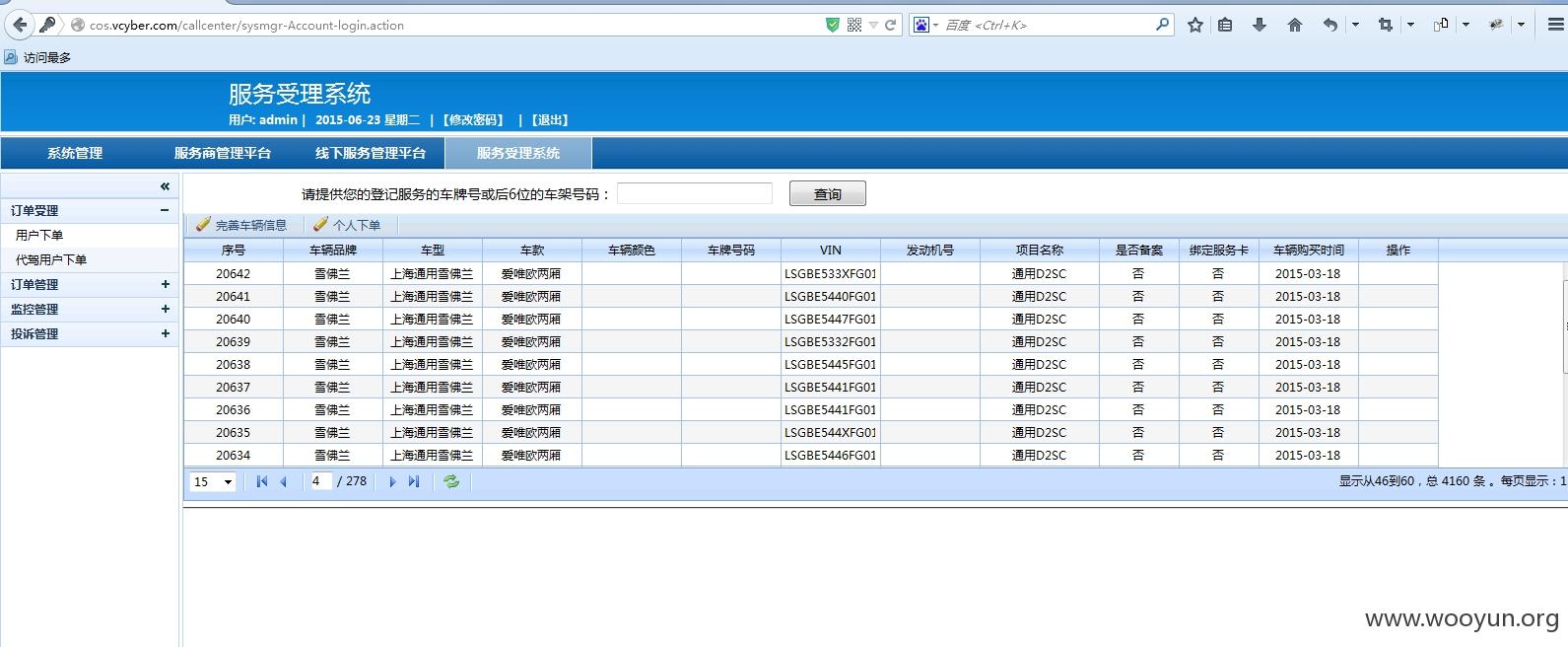Expand the 投诉管理 section
Viewport: 1568px width, 647px height.
coord(165,333)
